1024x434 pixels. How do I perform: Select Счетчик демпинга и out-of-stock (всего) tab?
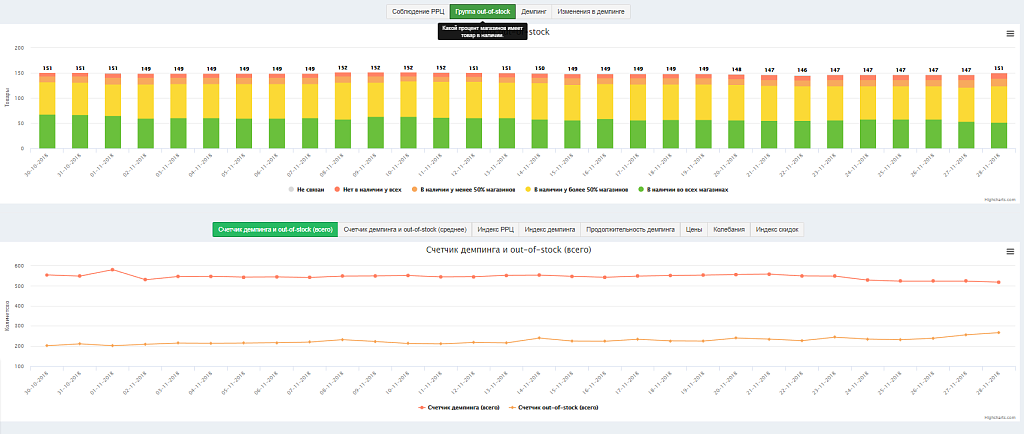[x=274, y=230]
